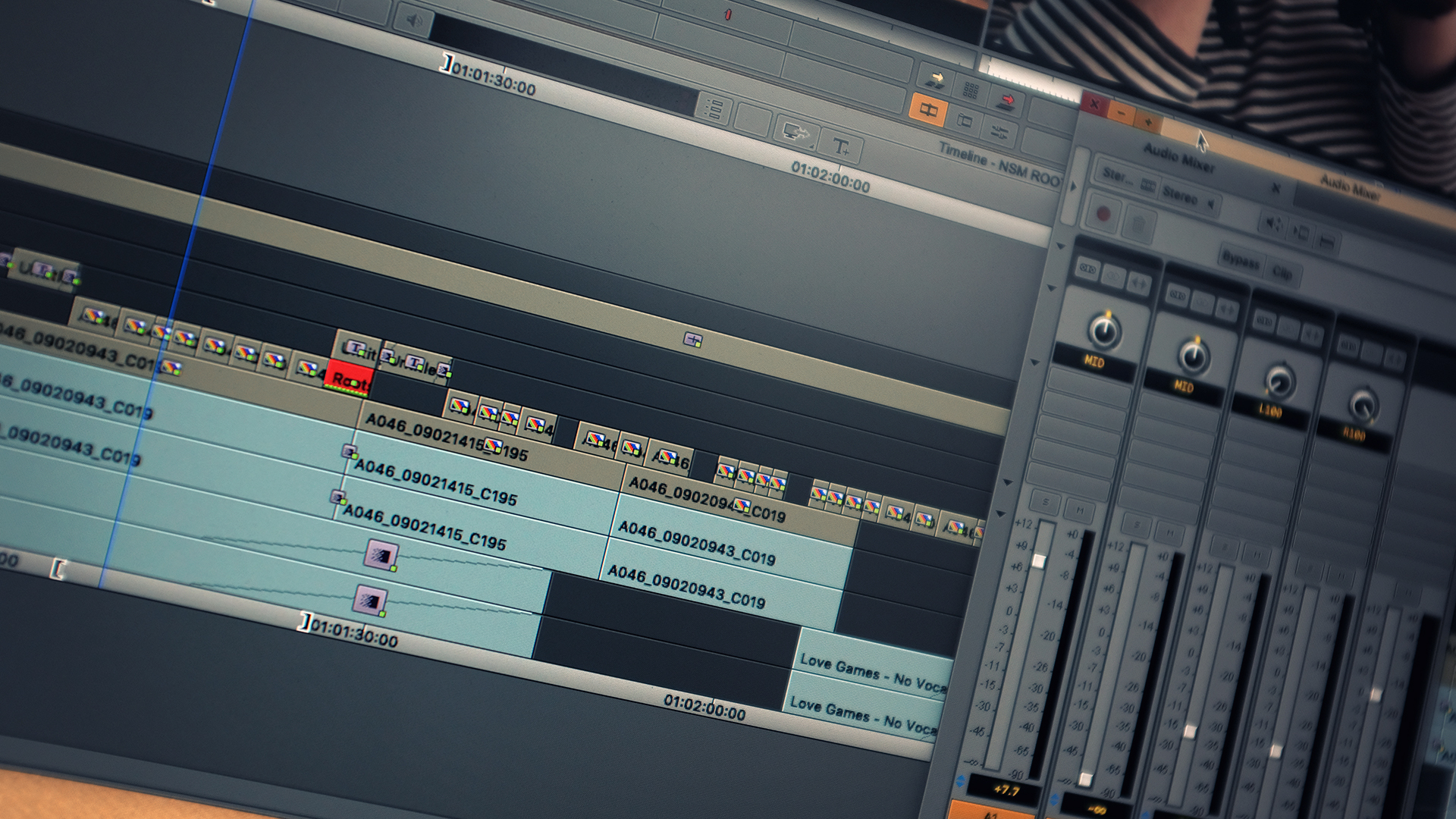Image resolution: width=1456 pixels, height=819 pixels.
Task: Mute the first mixer track
Action: (1079, 511)
